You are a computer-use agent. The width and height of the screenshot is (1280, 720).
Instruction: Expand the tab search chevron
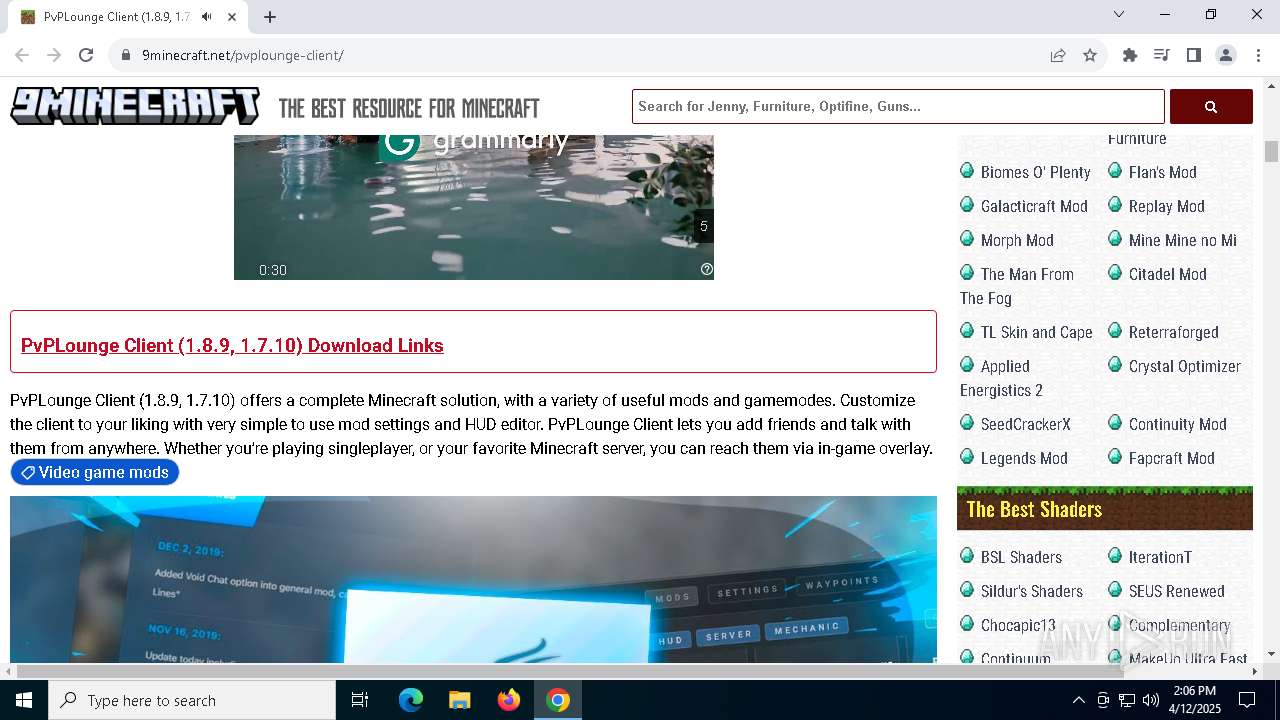click(1119, 14)
